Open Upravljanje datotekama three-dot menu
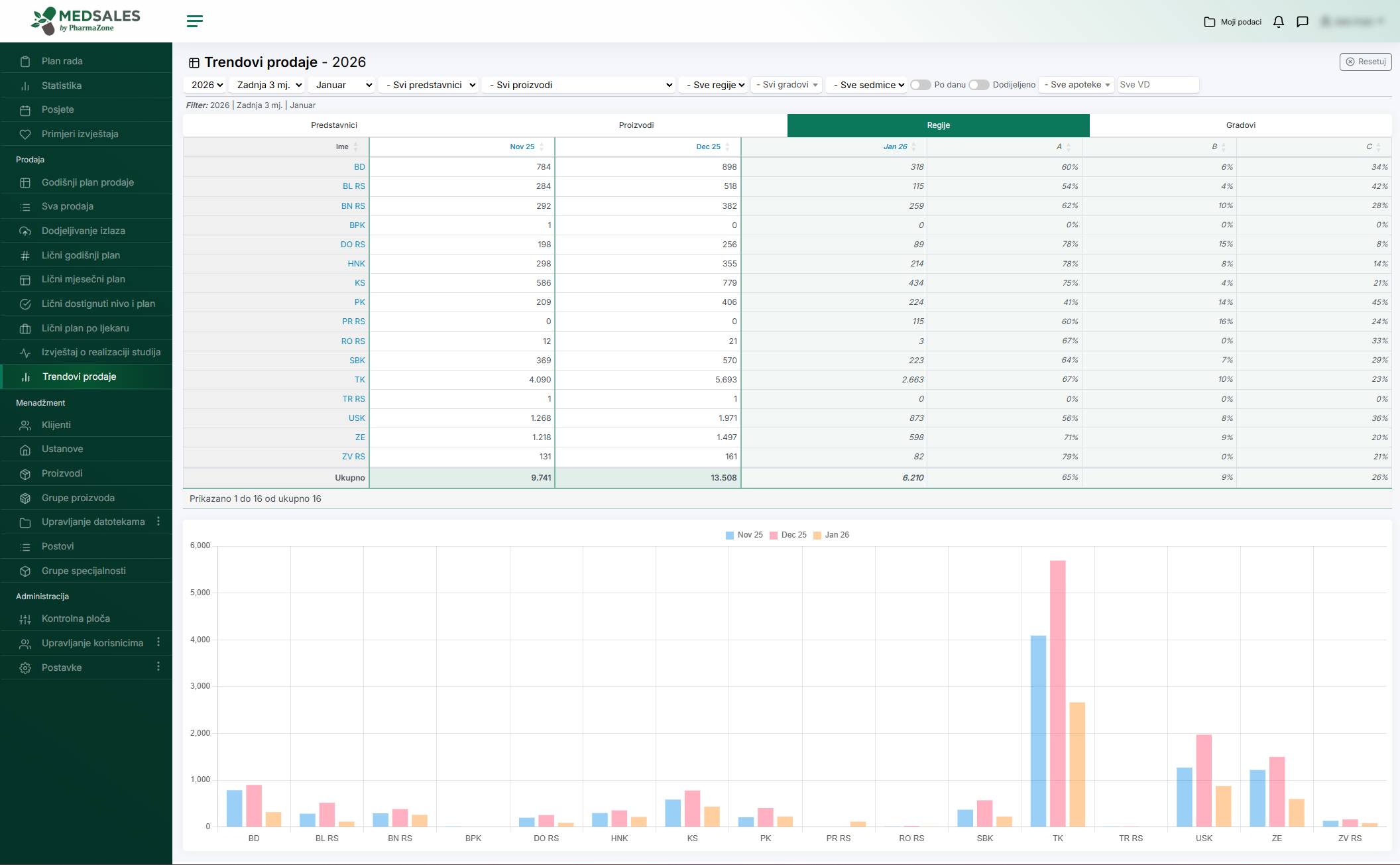The height and width of the screenshot is (865, 1400). click(158, 522)
